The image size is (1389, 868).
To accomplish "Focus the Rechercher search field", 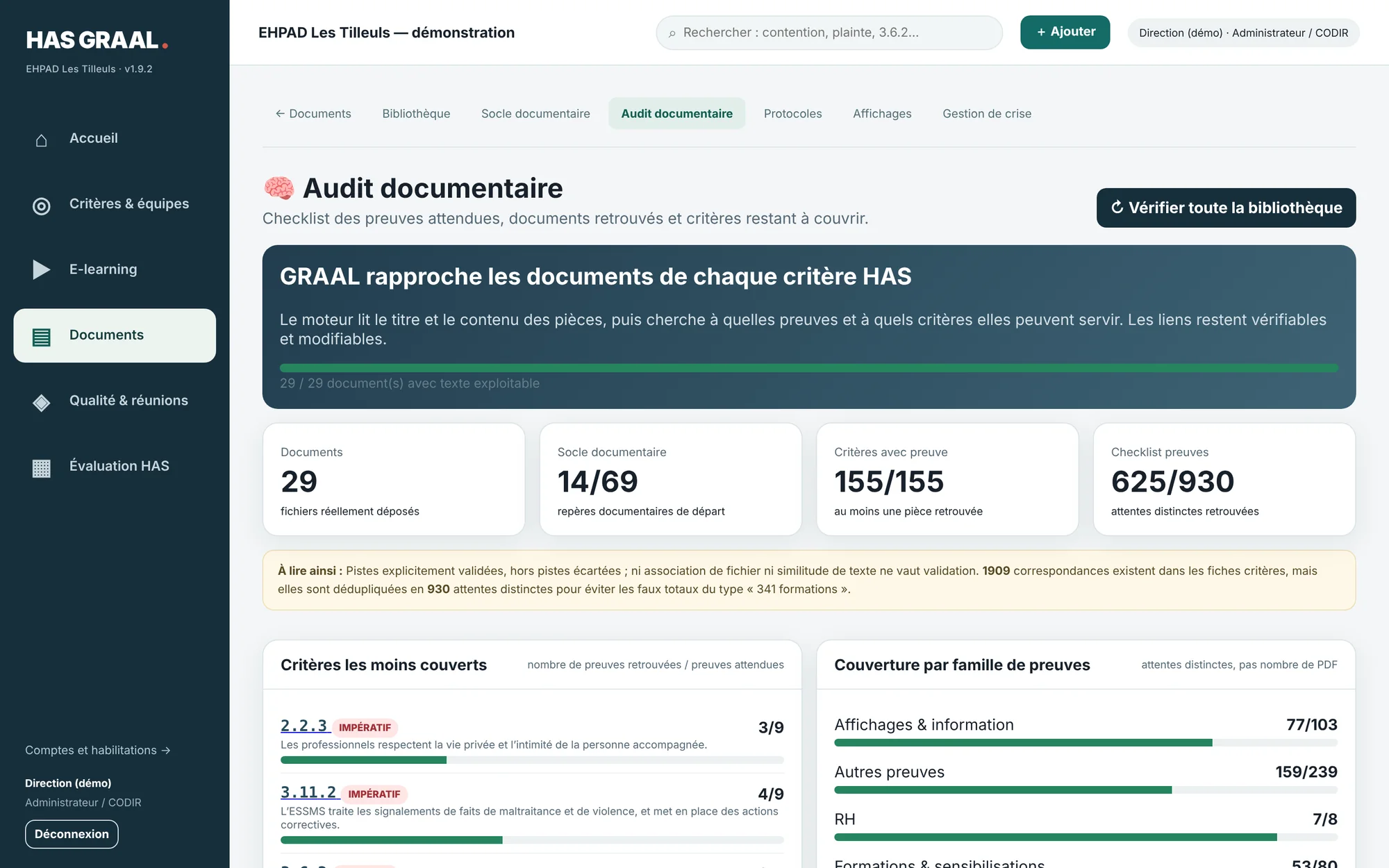I will coord(829,33).
